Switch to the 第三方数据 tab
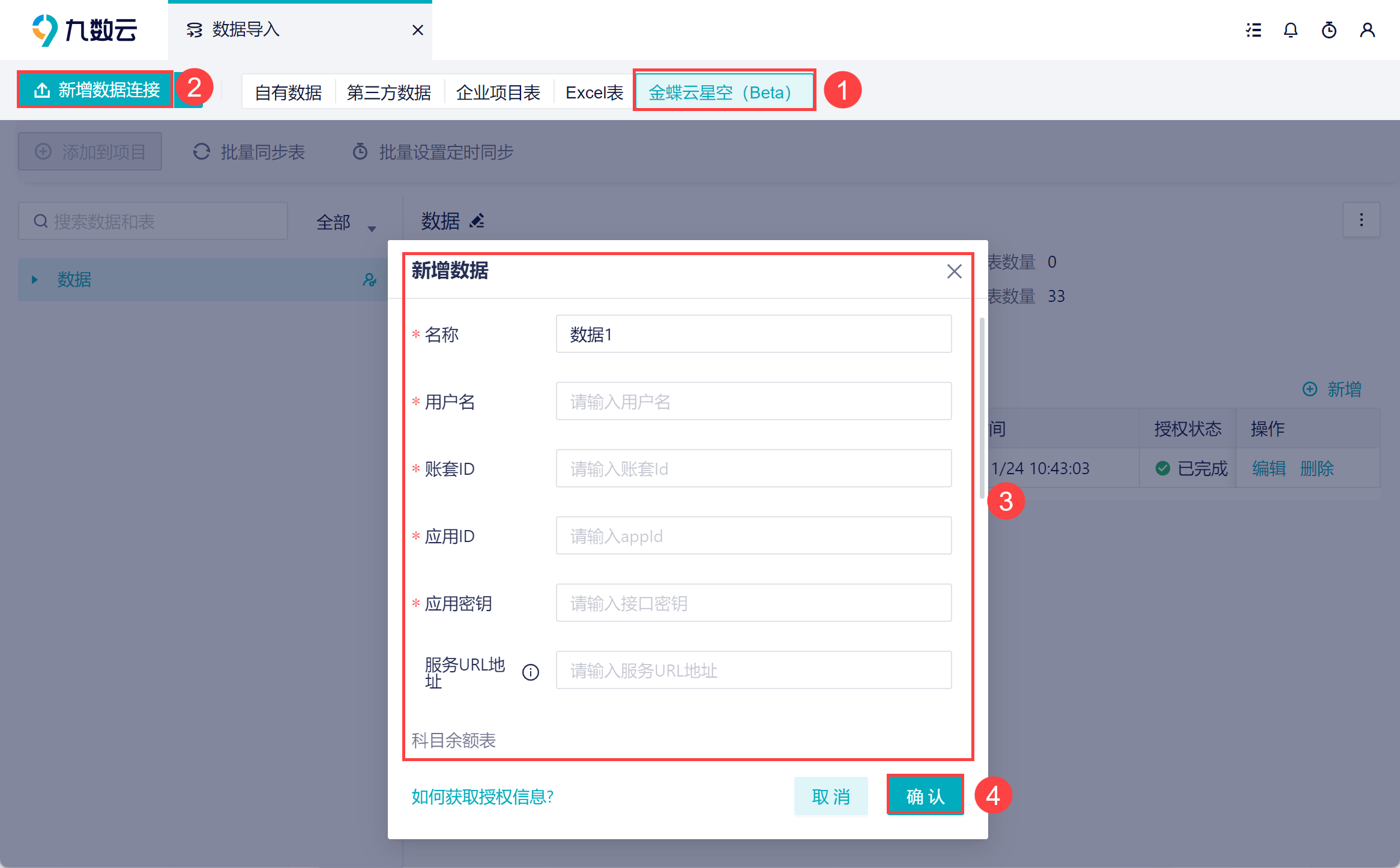The image size is (1400, 868). pos(389,92)
